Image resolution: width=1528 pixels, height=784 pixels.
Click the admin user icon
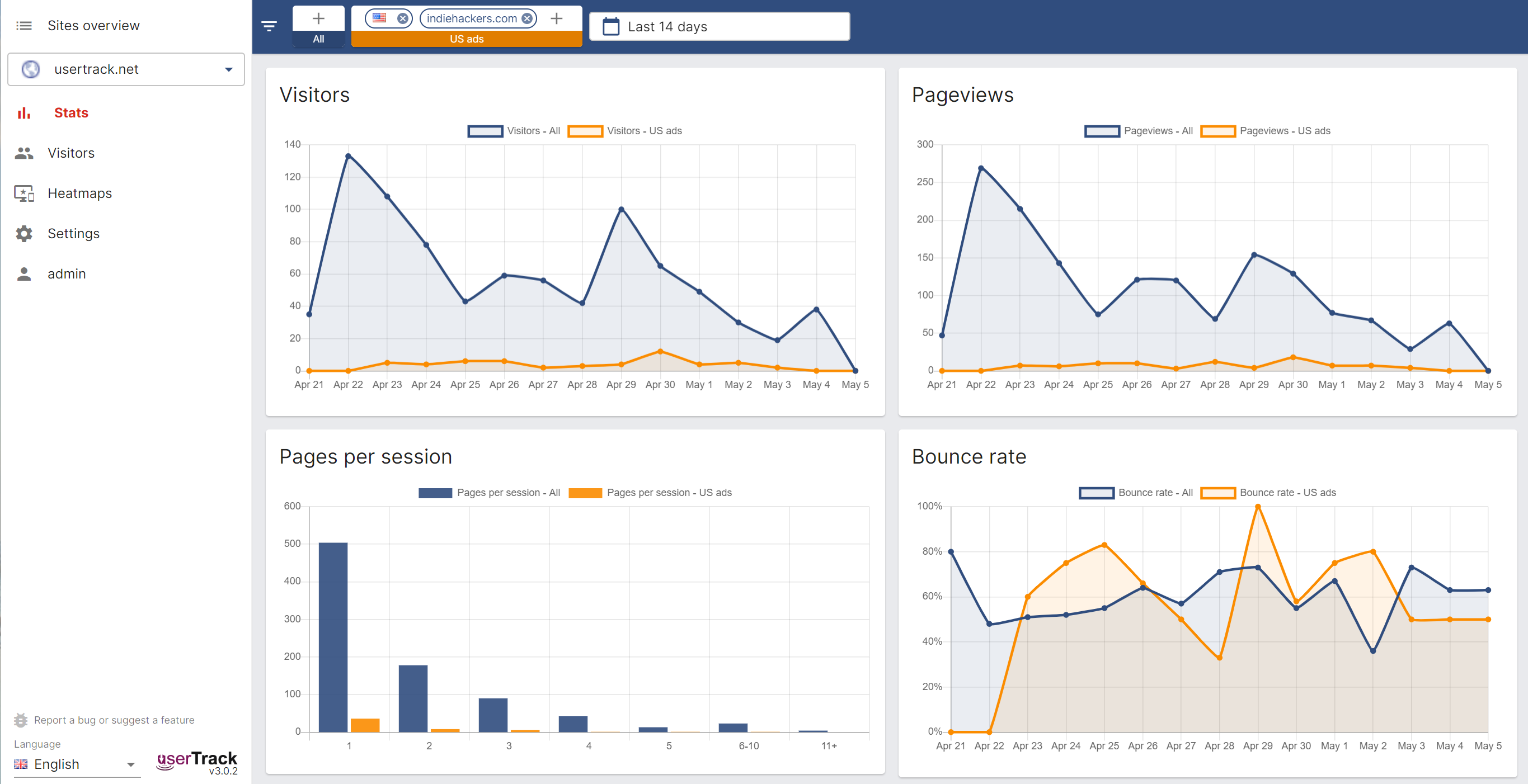(x=23, y=274)
